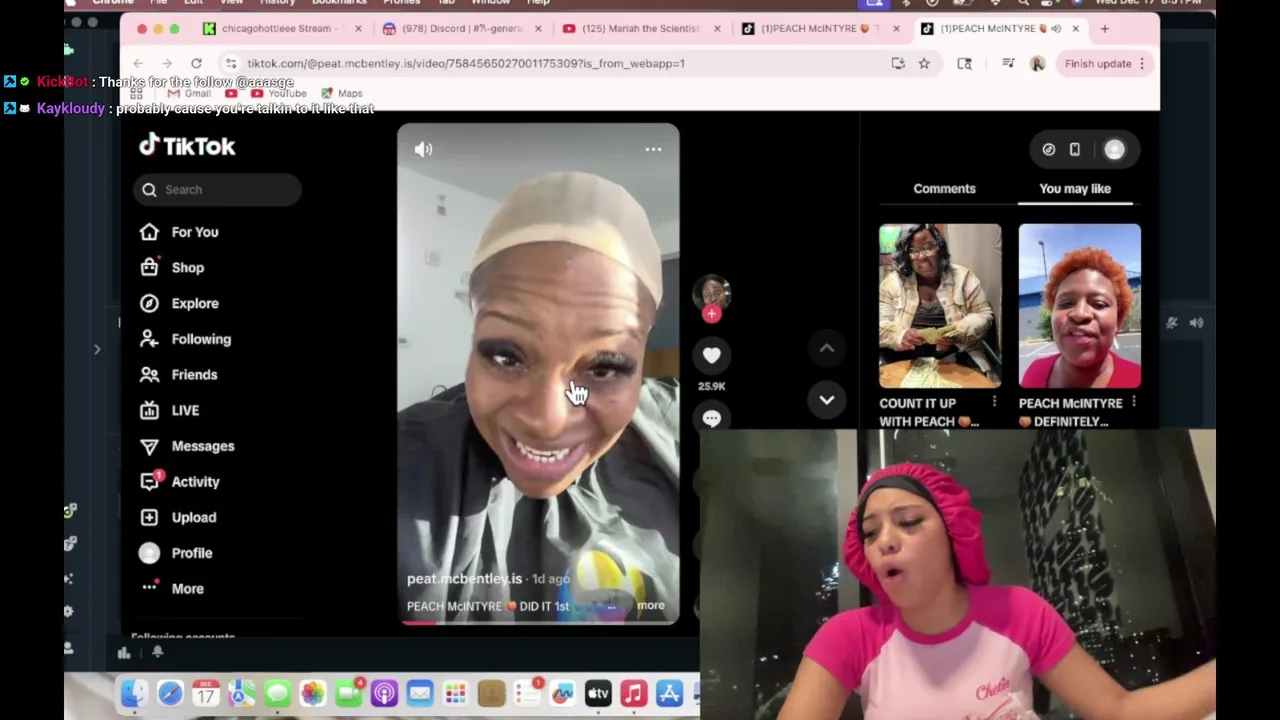Click the Chrome back arrow
1280x720 pixels.
pos(138,64)
